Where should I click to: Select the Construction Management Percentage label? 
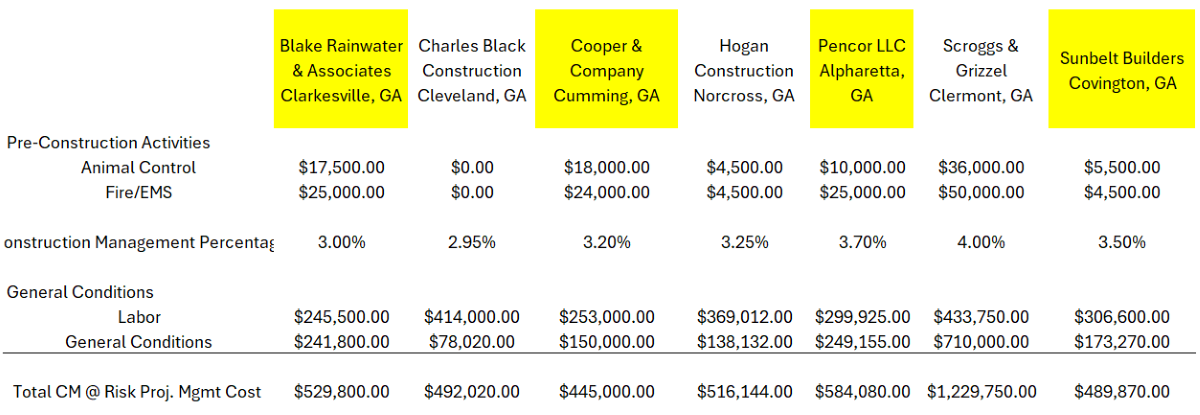pos(138,242)
